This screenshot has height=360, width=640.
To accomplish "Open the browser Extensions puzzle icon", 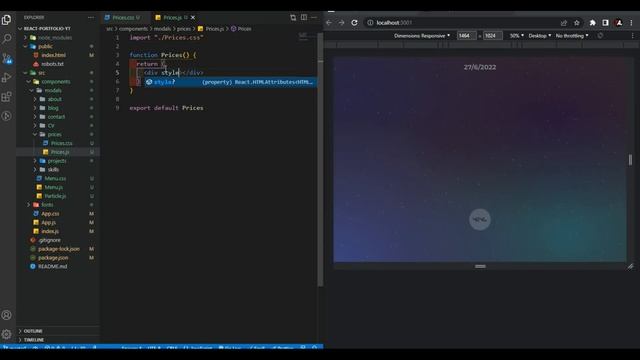I will coord(592,23).
